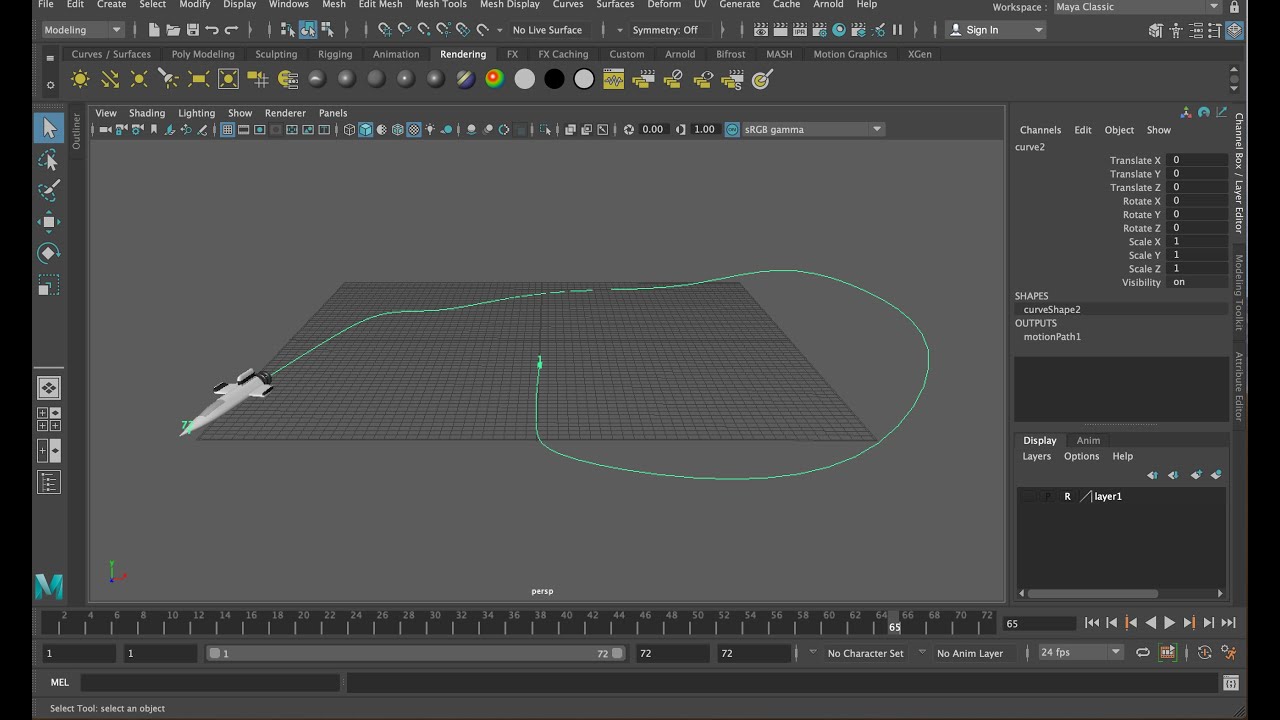The image size is (1280, 720).
Task: Open the No Character Set dropdown arrow
Action: [x=812, y=652]
